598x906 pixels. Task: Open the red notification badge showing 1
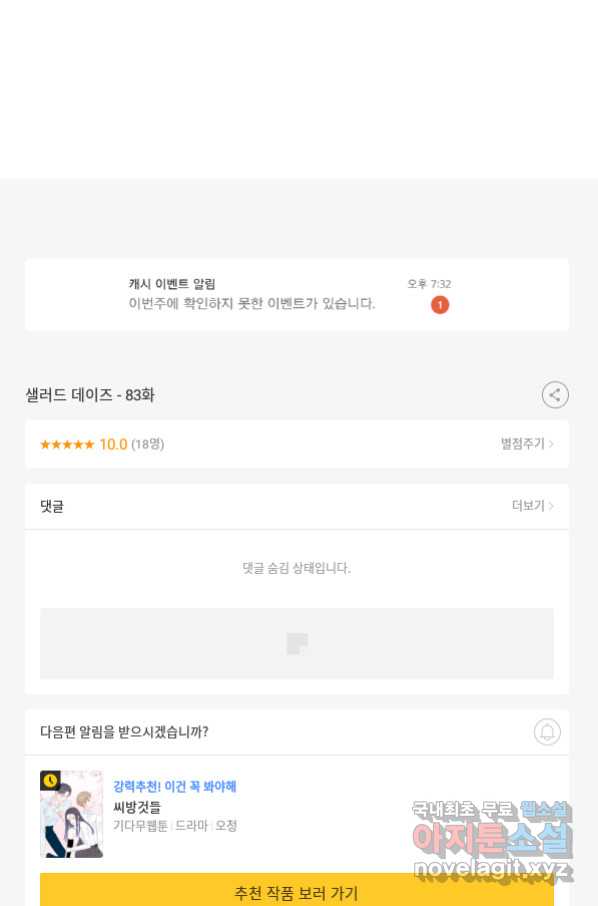(440, 305)
